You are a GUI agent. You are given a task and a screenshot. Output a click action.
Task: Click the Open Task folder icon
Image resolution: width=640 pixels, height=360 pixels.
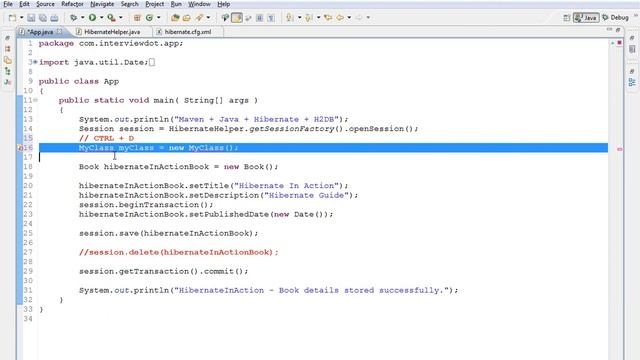pyautogui.click(x=187, y=18)
